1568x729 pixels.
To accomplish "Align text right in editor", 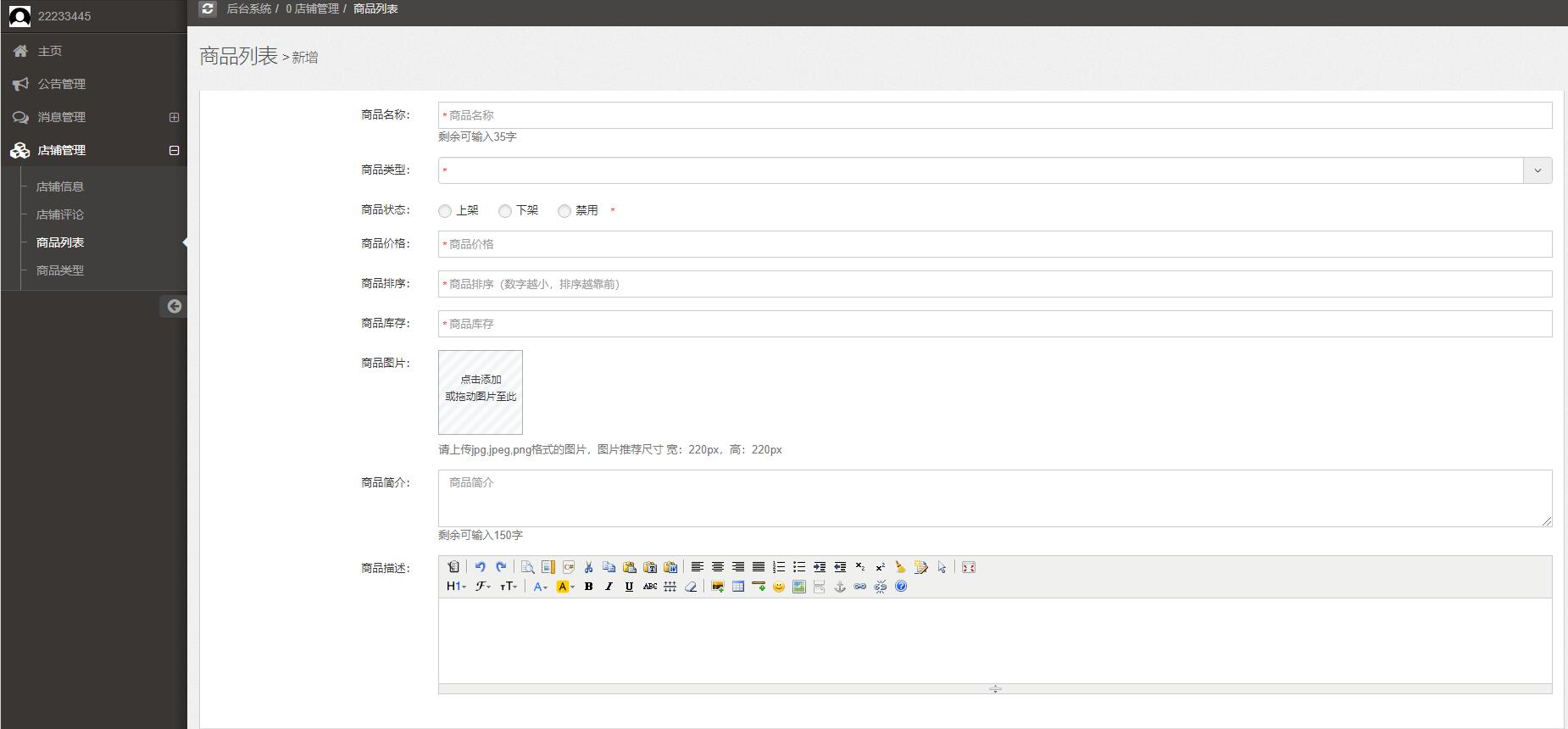I will [737, 567].
